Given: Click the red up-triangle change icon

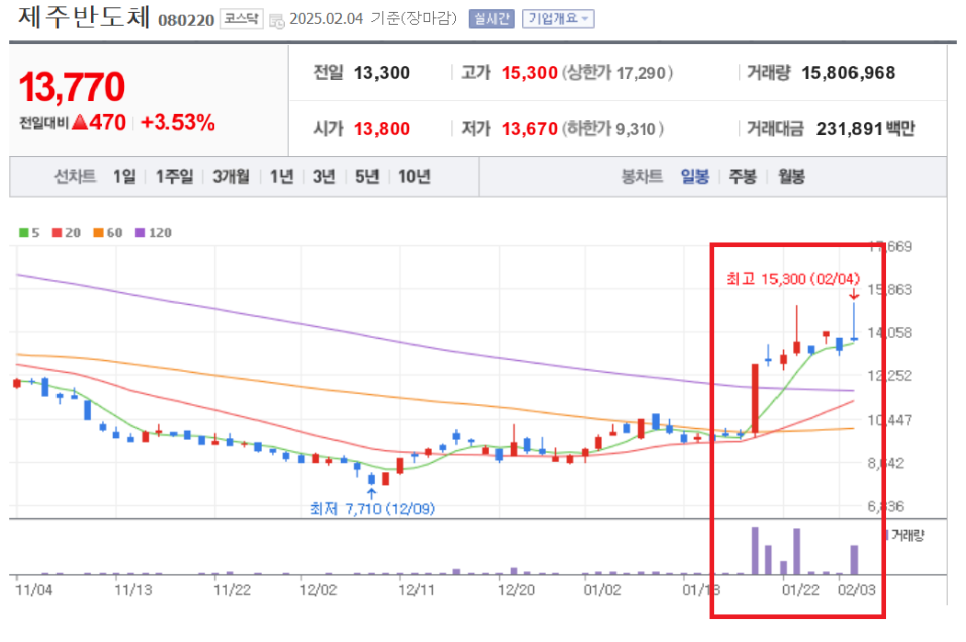Looking at the screenshot, I should pyautogui.click(x=80, y=122).
